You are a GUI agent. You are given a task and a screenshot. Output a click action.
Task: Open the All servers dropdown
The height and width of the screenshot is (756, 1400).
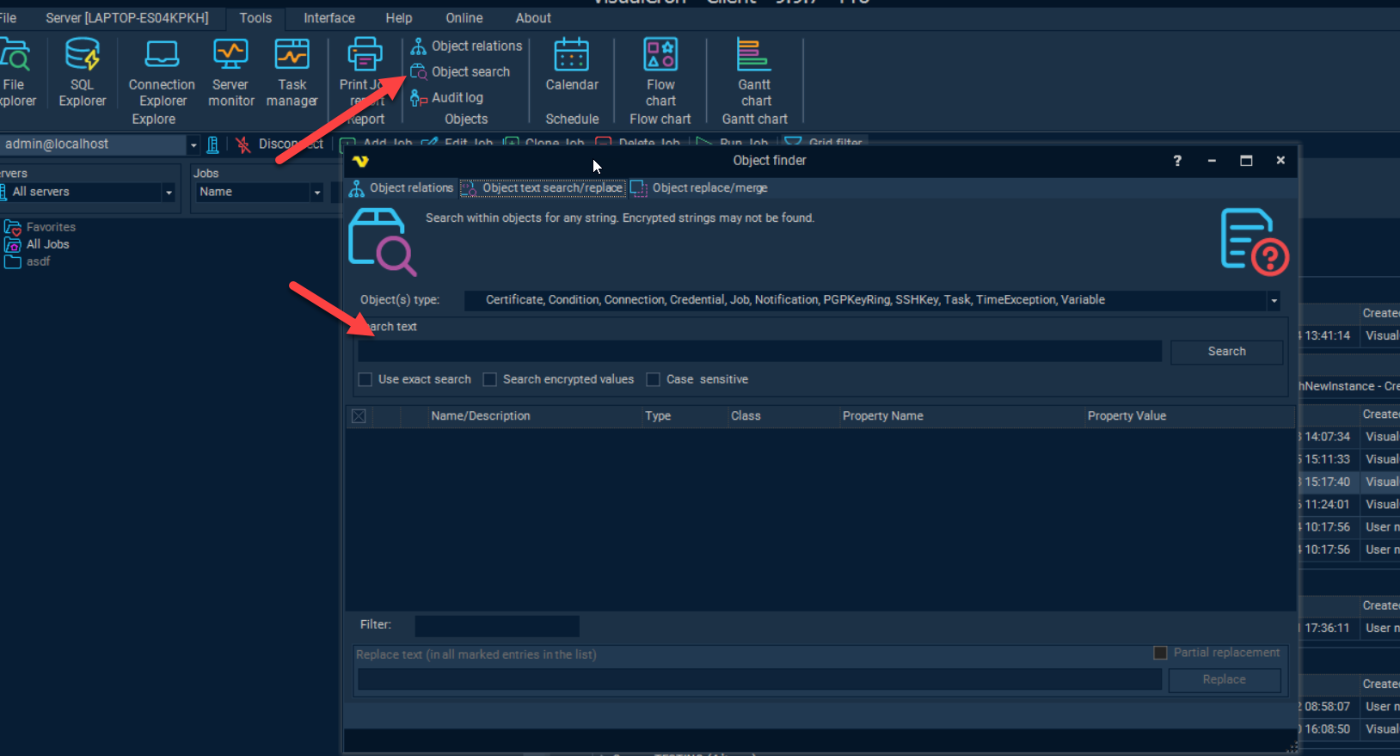coord(168,193)
